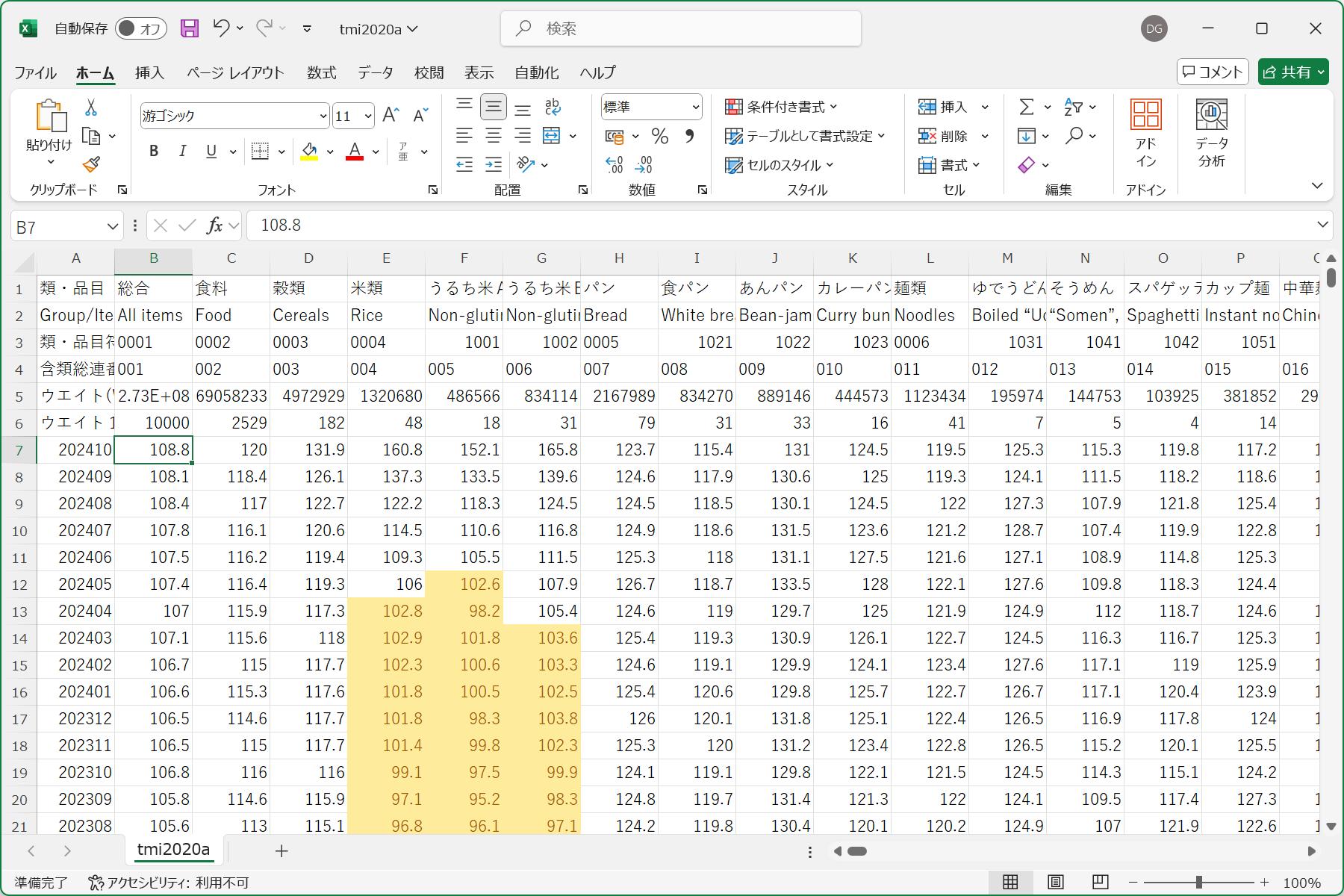Viewport: 1344px width, 896px height.
Task: Click the 書式 cells button
Action: pos(949,165)
